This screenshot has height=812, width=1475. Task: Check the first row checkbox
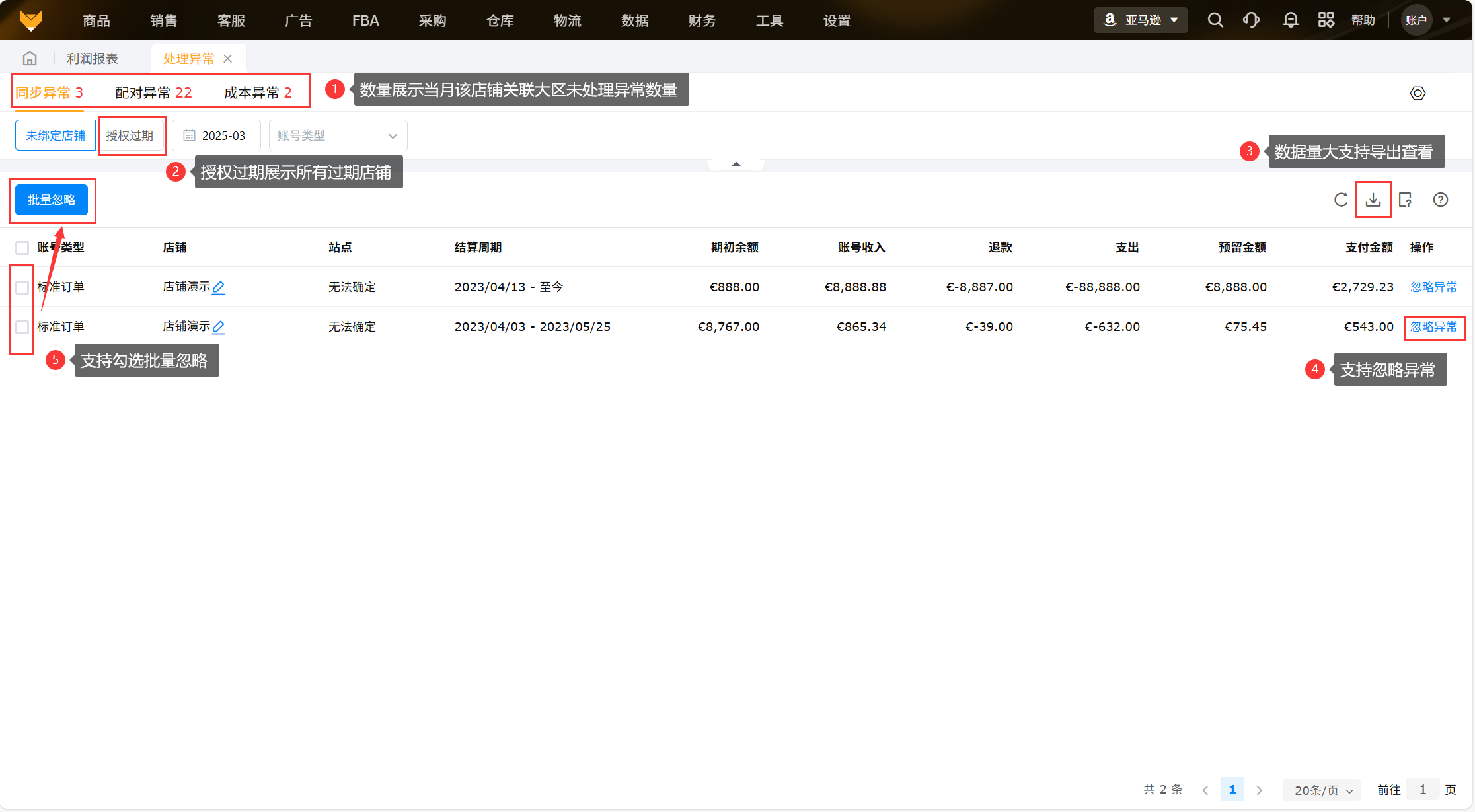22,287
